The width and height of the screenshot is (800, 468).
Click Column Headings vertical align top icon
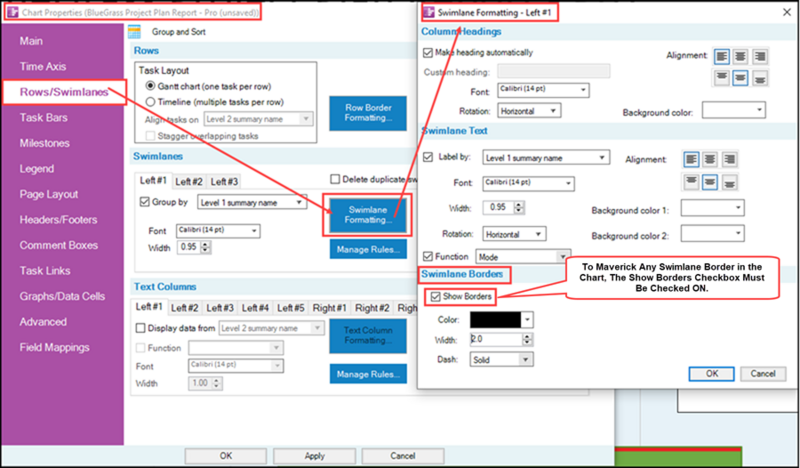721,78
